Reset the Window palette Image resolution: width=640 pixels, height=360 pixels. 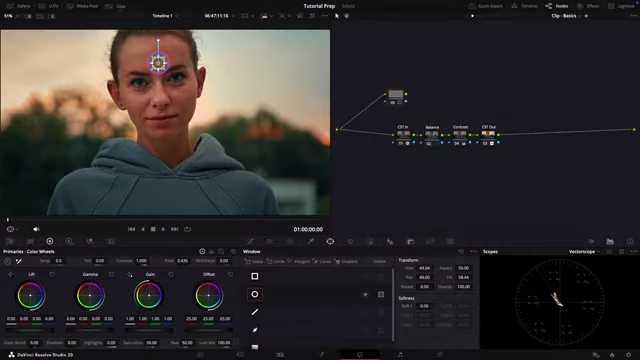coord(461,252)
